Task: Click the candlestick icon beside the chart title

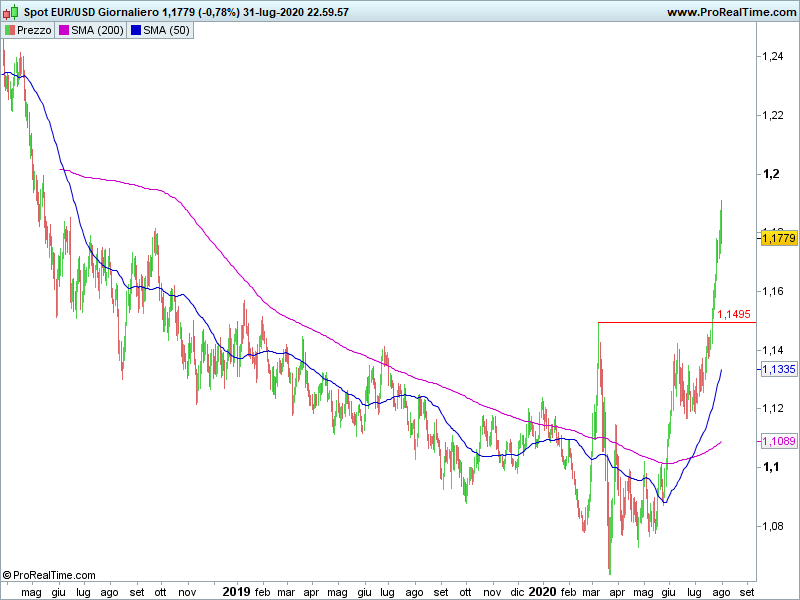Action: click(x=9, y=12)
